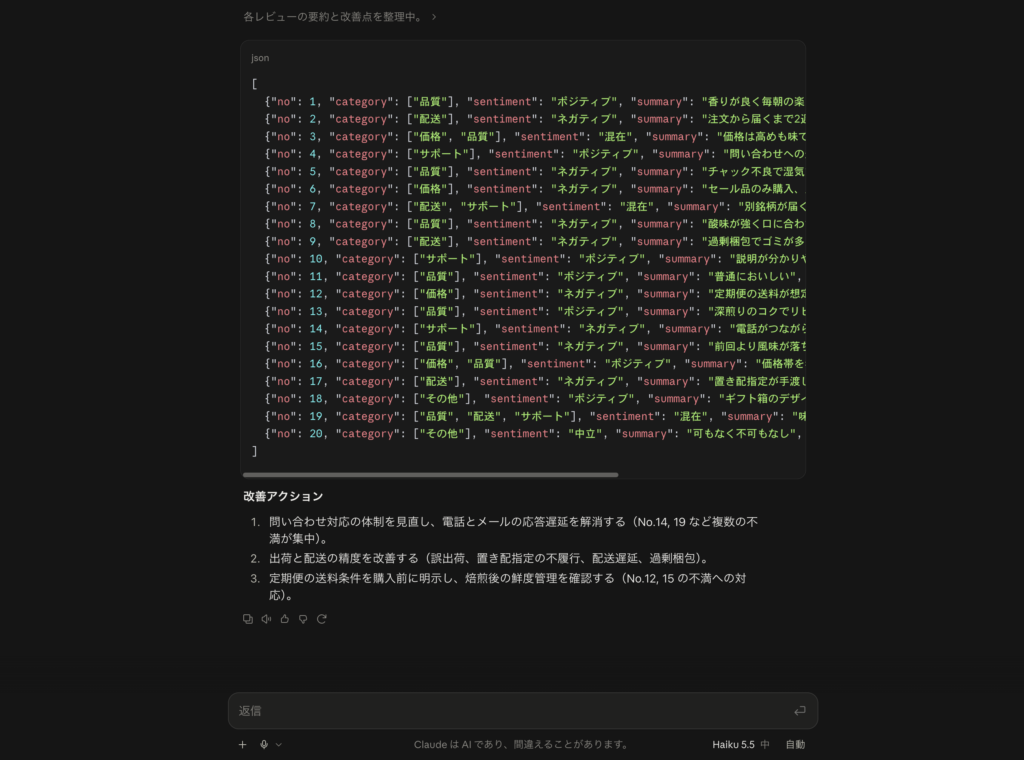Click the first improvement action about 問い合わせ対応
This screenshot has height=760, width=1024.
tap(513, 530)
